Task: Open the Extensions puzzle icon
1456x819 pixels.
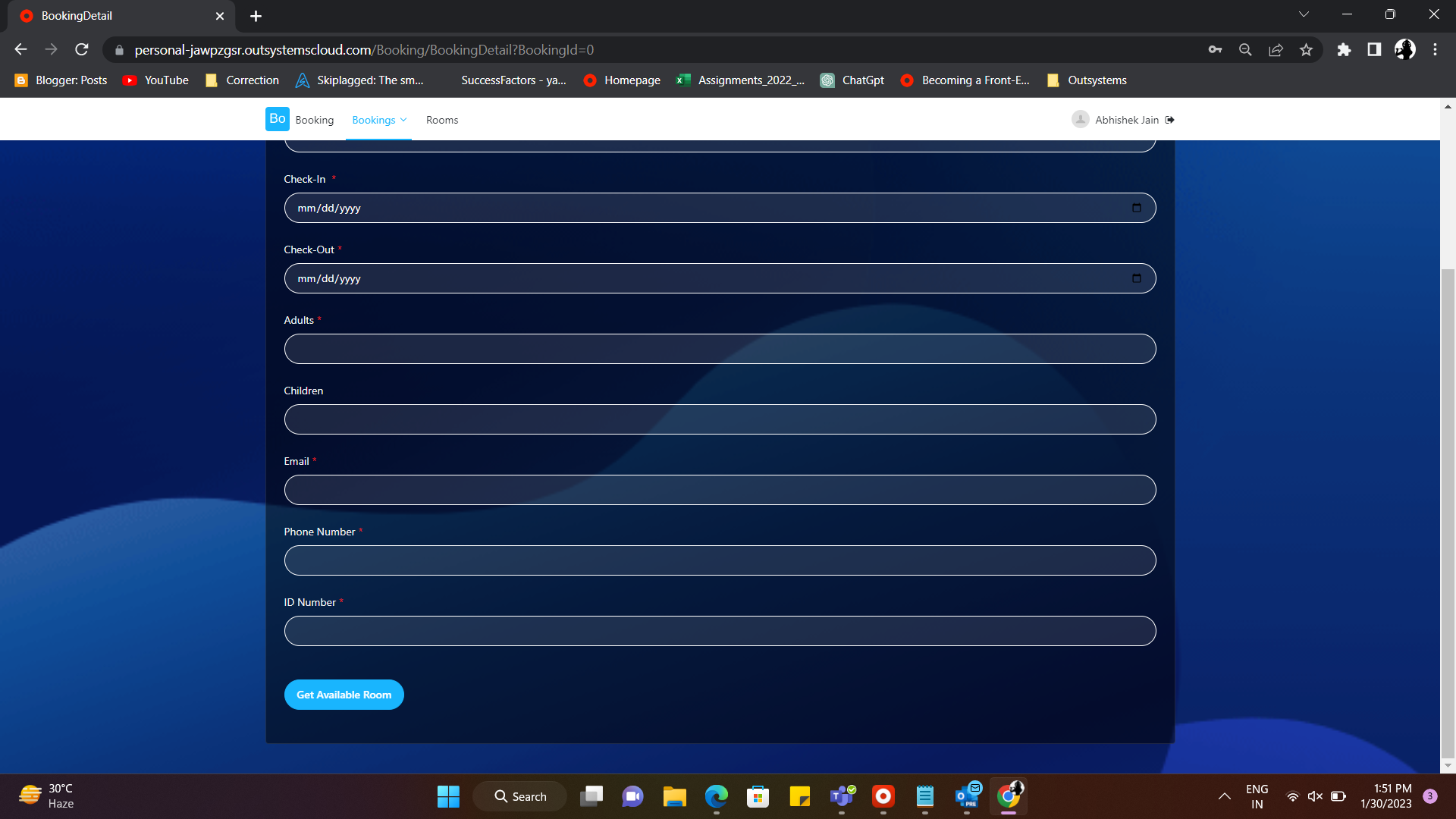Action: click(x=1344, y=50)
